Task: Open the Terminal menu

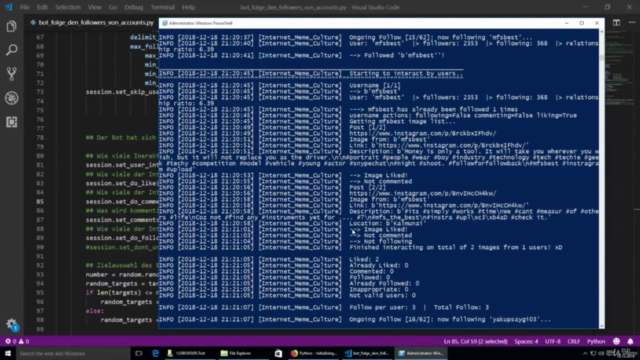Action: coord(162,7)
